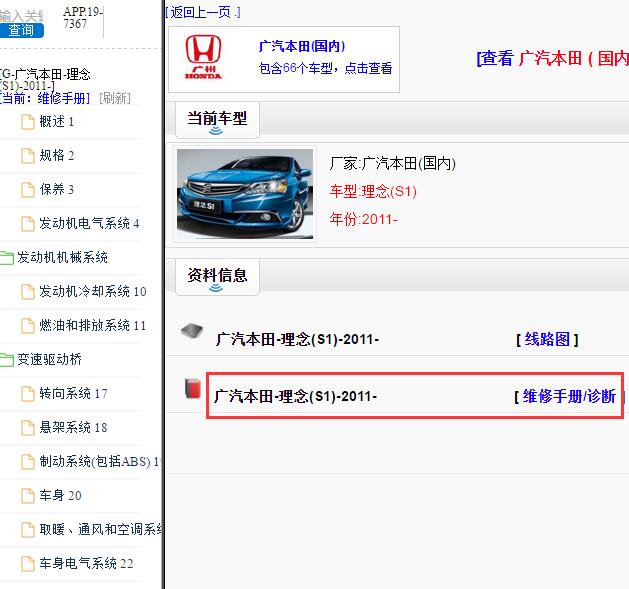This screenshot has width=629, height=589.
Task: Select the 资料信息 tab
Action: tap(217, 277)
